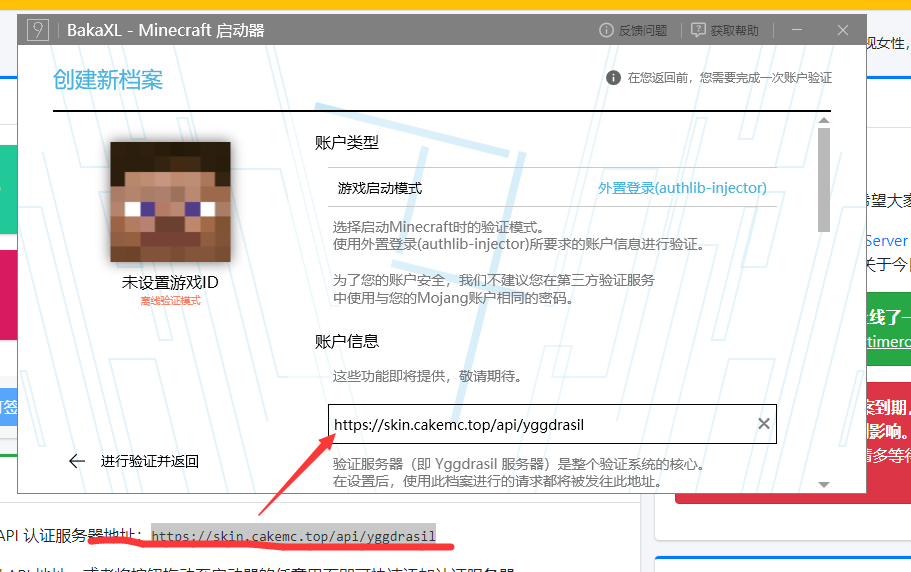
Task: Open 获取帮助 for help
Action: tap(725, 30)
